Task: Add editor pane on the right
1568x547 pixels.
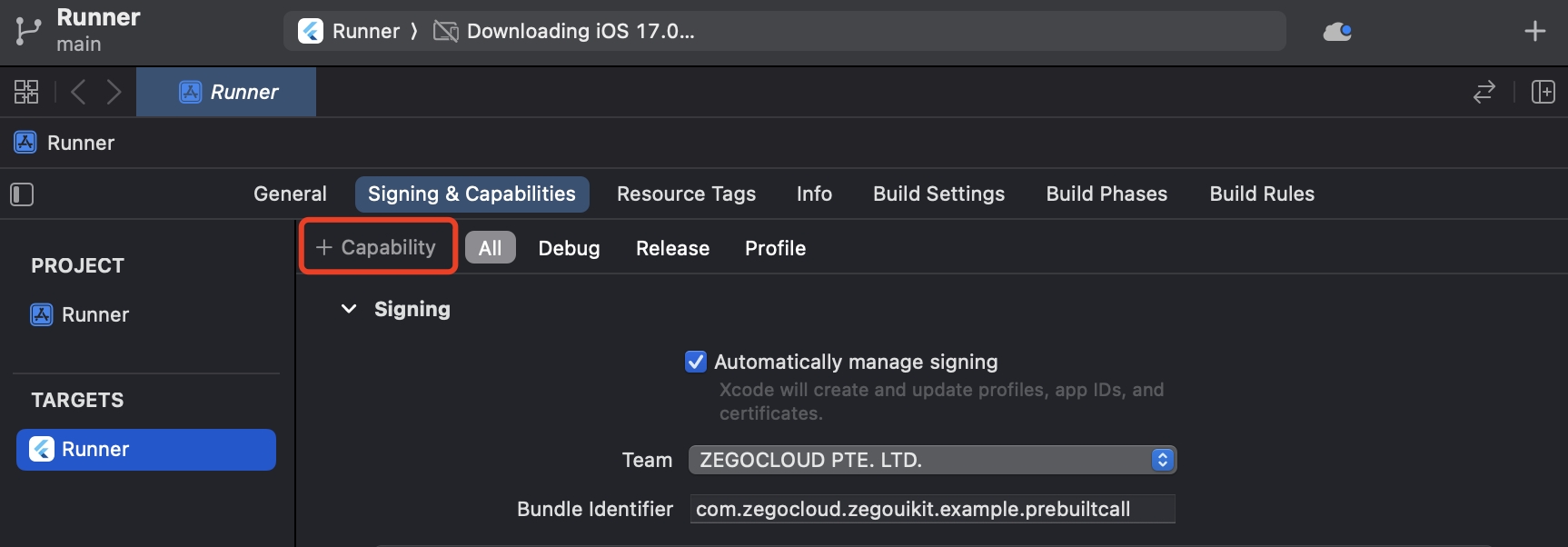Action: coord(1543,92)
